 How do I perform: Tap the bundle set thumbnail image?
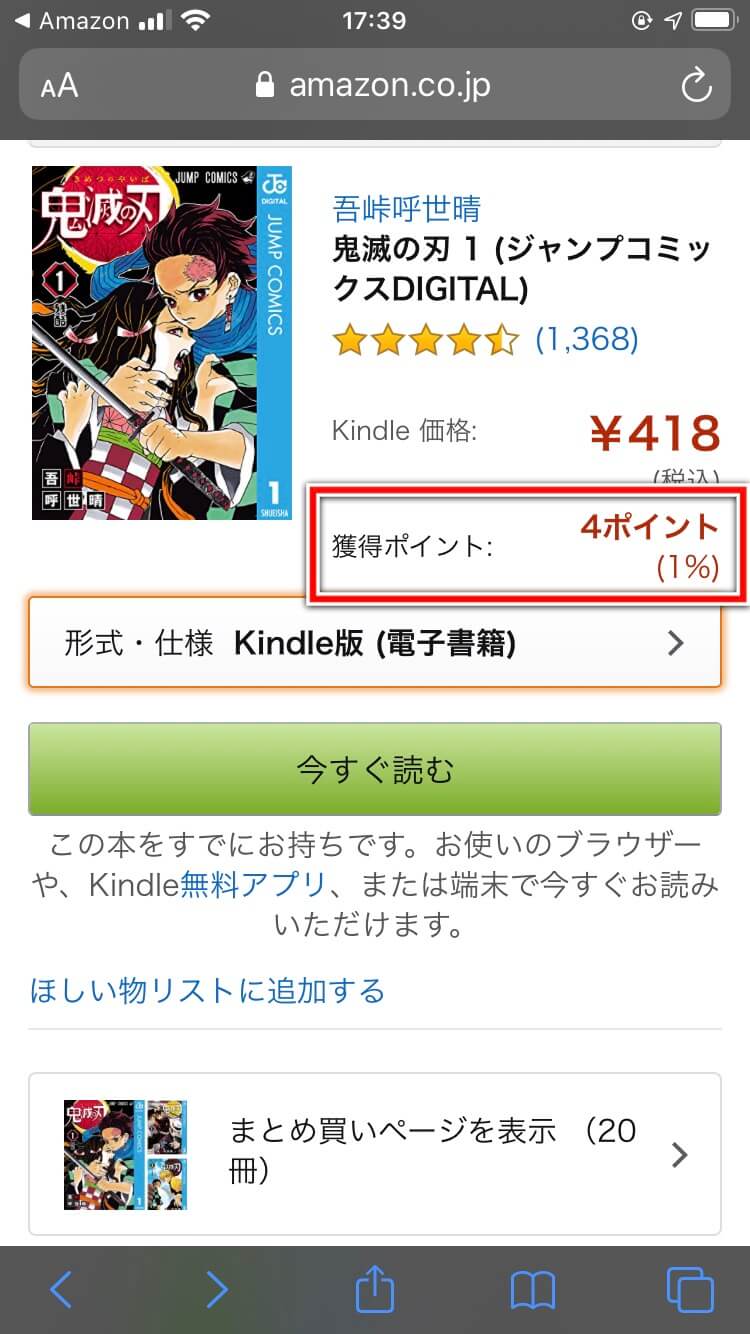pos(125,1154)
